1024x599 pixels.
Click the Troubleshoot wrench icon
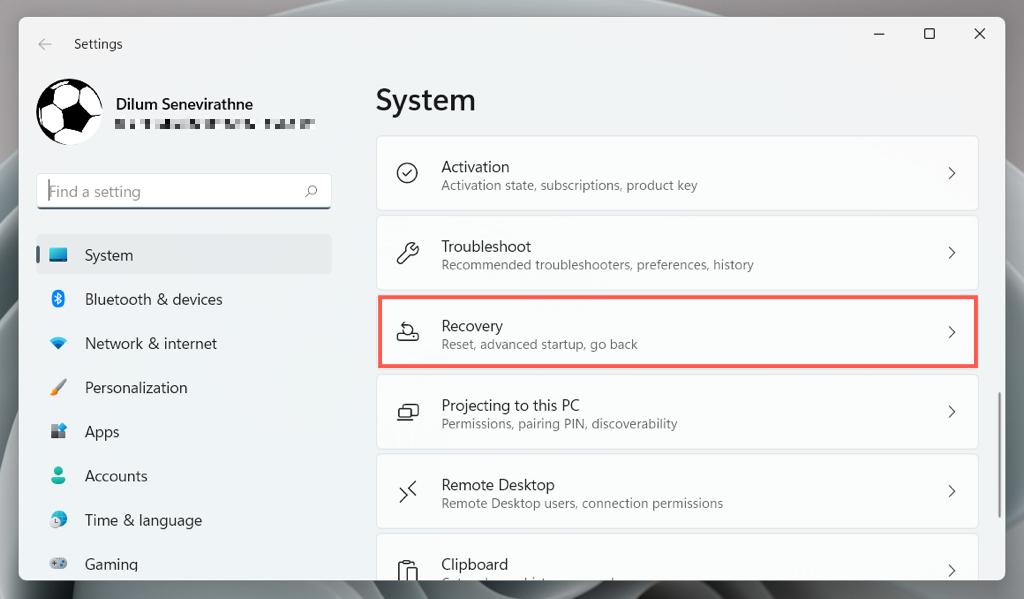pos(407,253)
